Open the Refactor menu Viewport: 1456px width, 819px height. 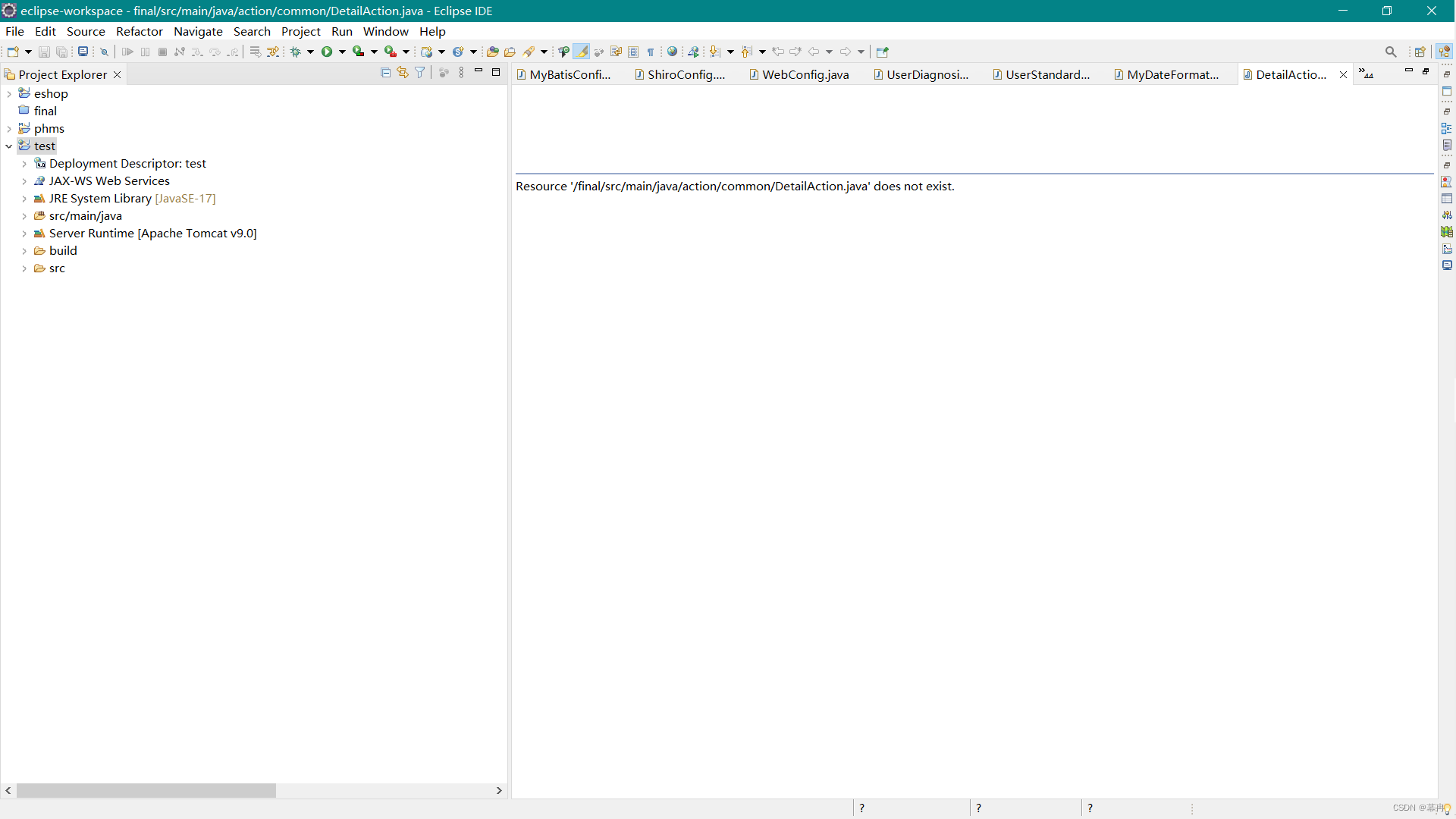tap(139, 31)
